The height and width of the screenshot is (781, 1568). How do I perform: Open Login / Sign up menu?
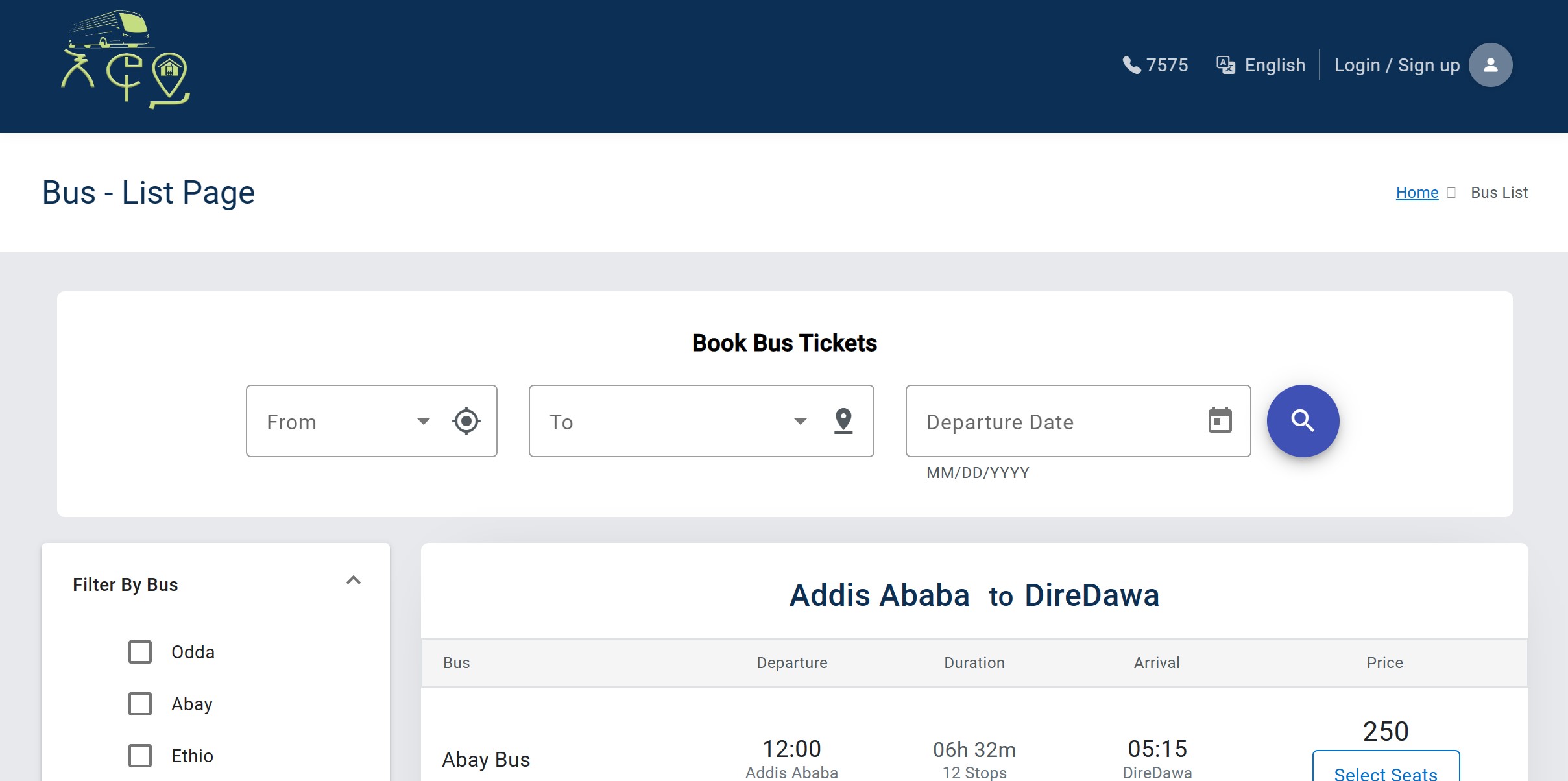[x=1396, y=65]
